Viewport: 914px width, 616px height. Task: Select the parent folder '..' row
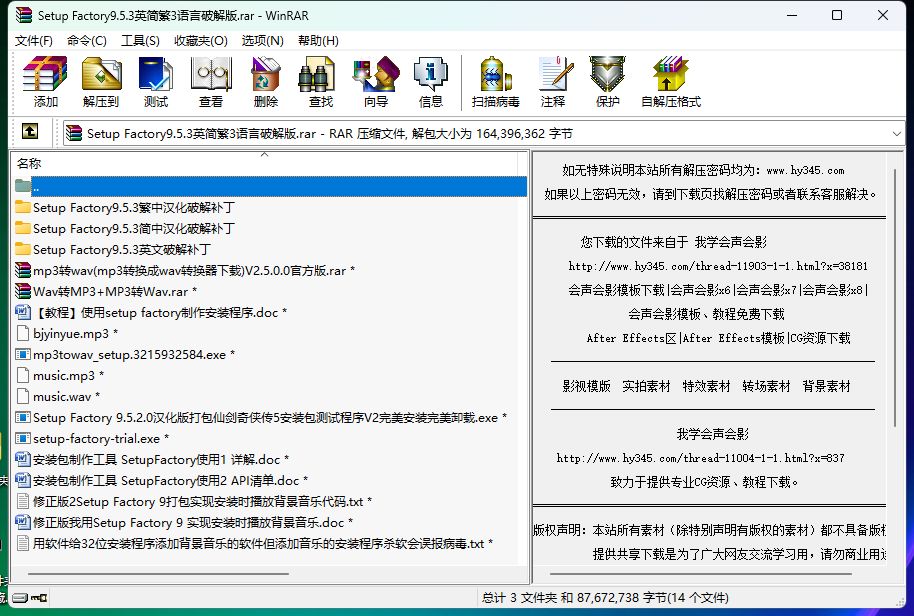270,186
